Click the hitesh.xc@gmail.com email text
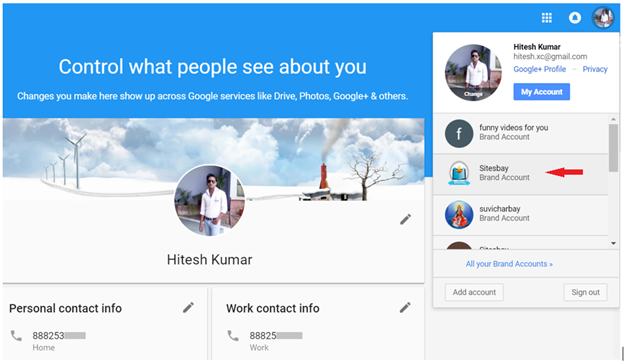This screenshot has width=624, height=364. (x=550, y=56)
